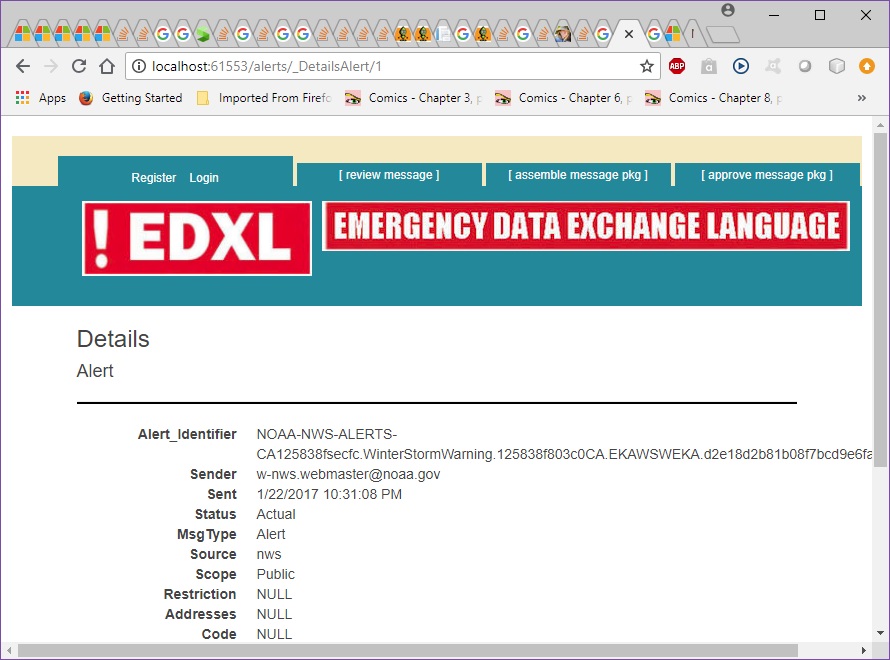The height and width of the screenshot is (660, 890).
Task: Open the Comics - Chapter 6 bookmark
Action: pos(564,98)
